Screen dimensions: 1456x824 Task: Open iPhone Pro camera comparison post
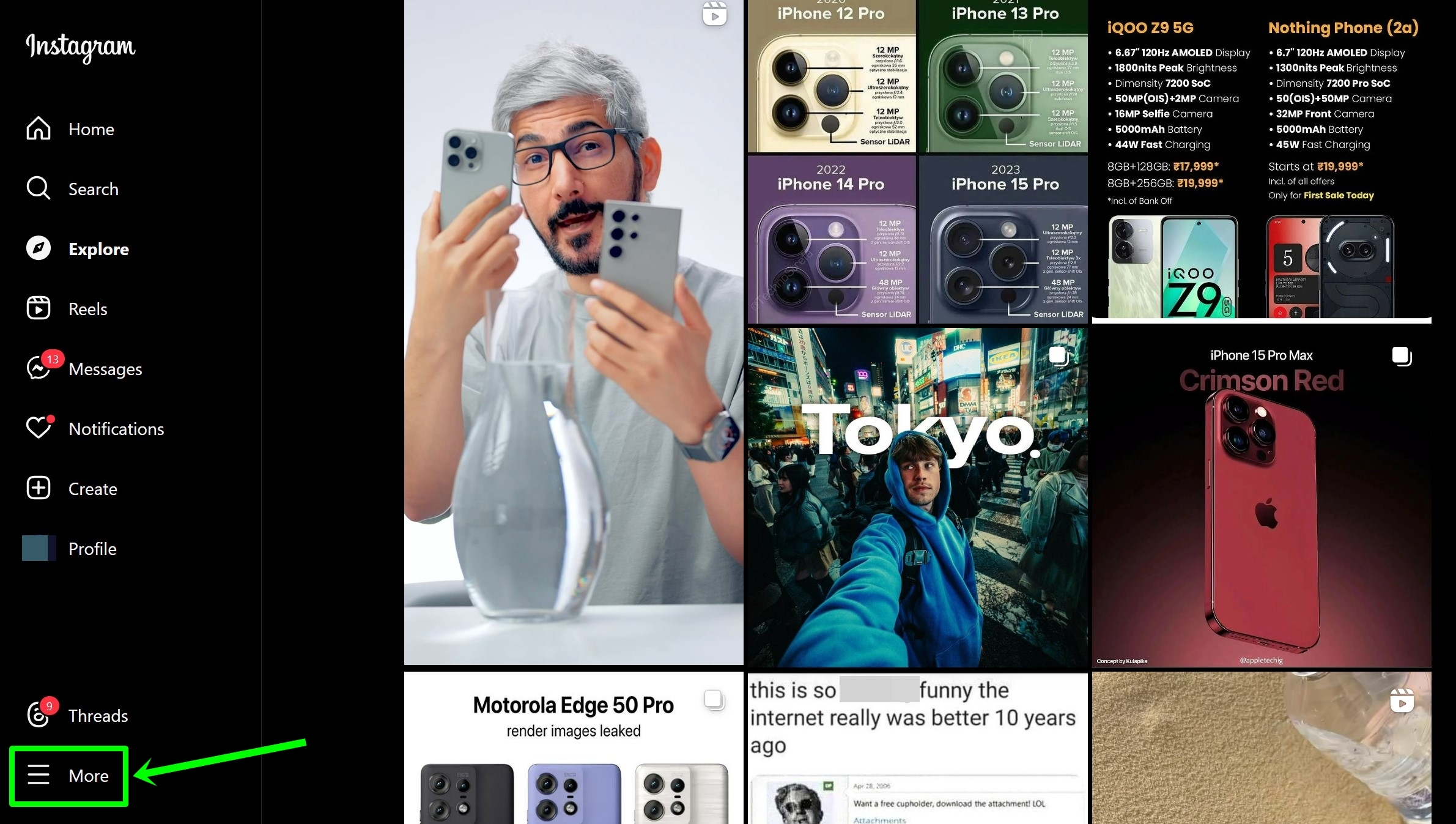coord(917,161)
